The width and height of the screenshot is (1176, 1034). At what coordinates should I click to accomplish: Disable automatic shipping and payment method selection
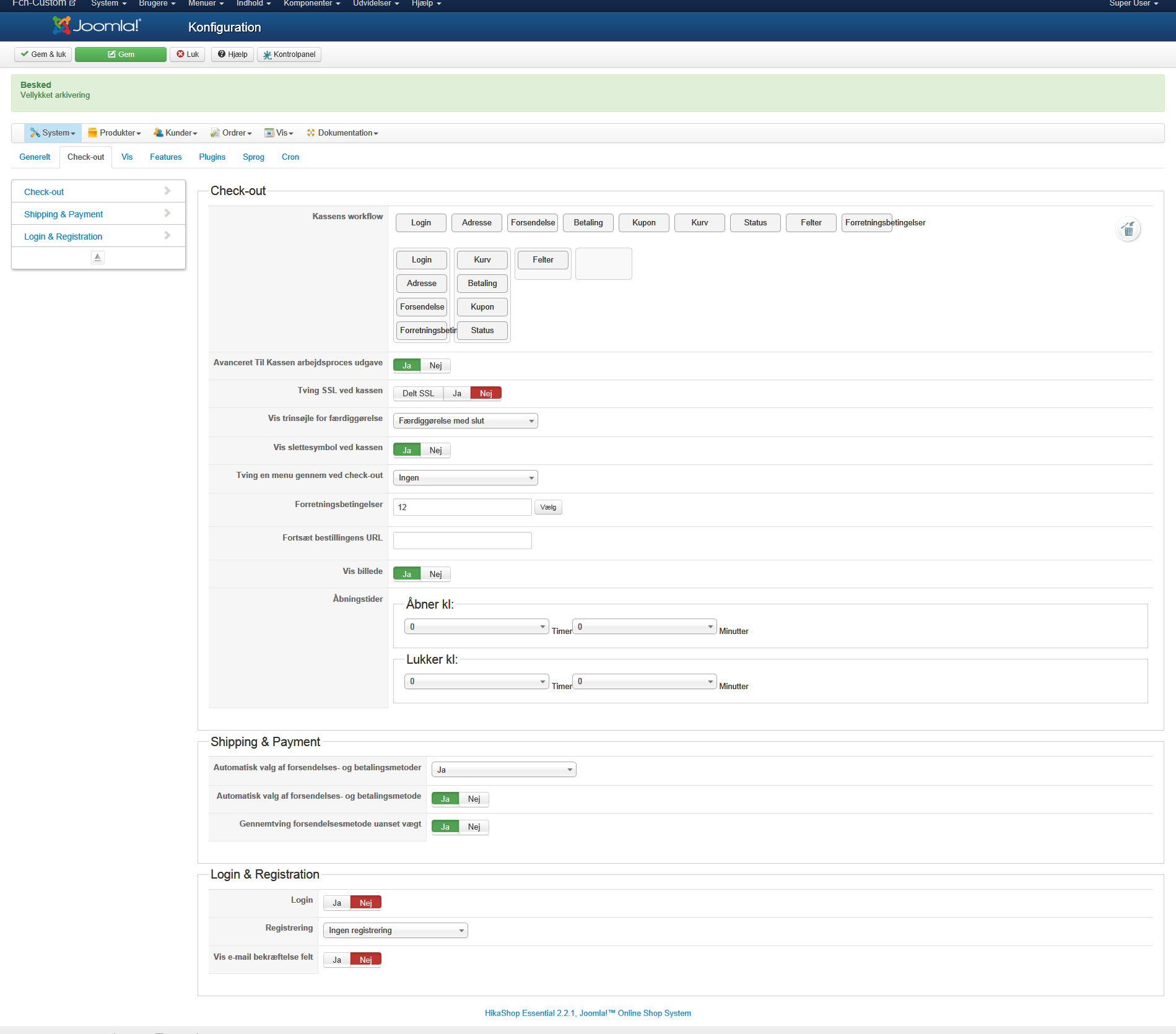474,799
